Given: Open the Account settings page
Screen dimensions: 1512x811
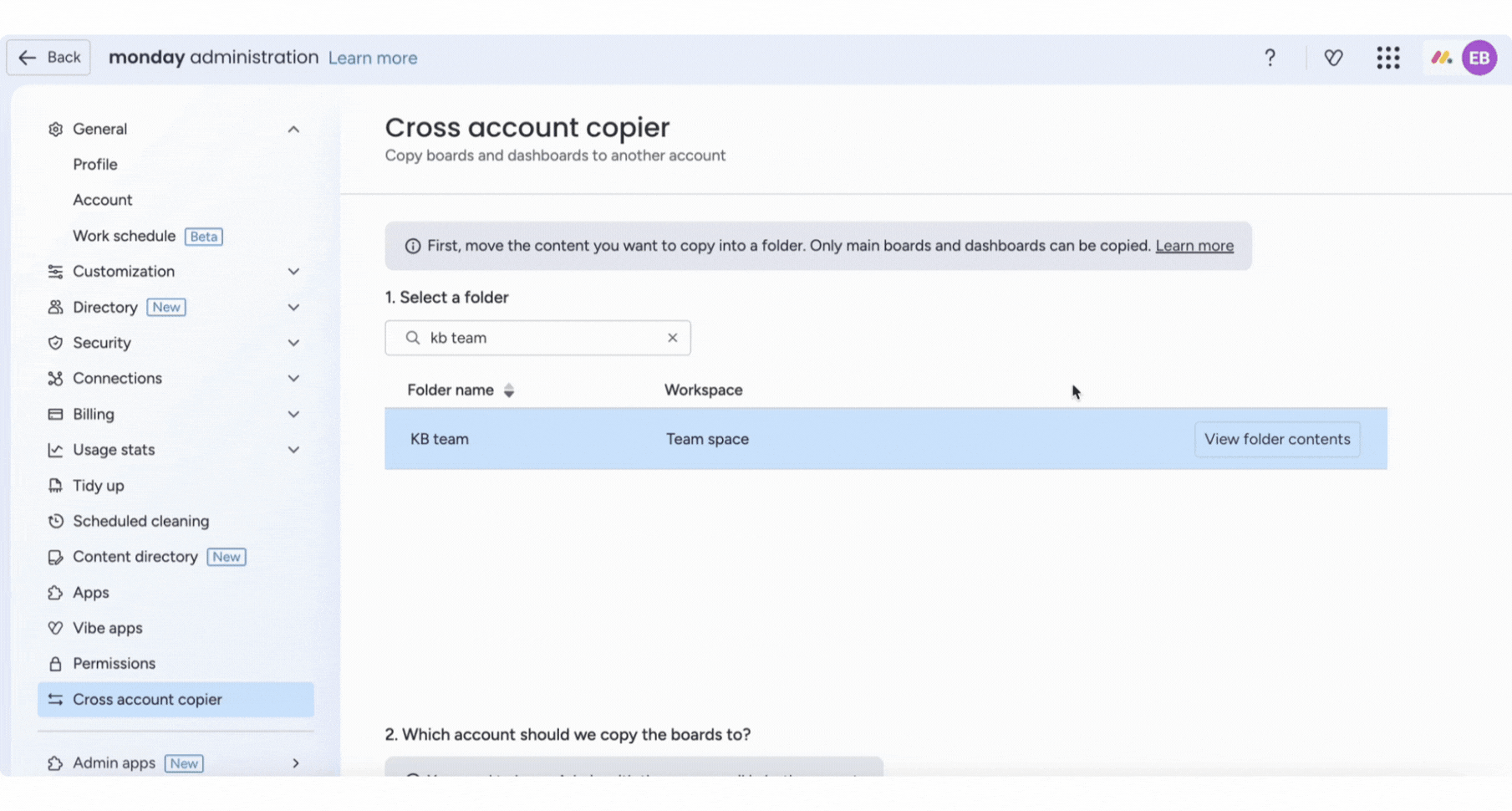Looking at the screenshot, I should pos(103,200).
